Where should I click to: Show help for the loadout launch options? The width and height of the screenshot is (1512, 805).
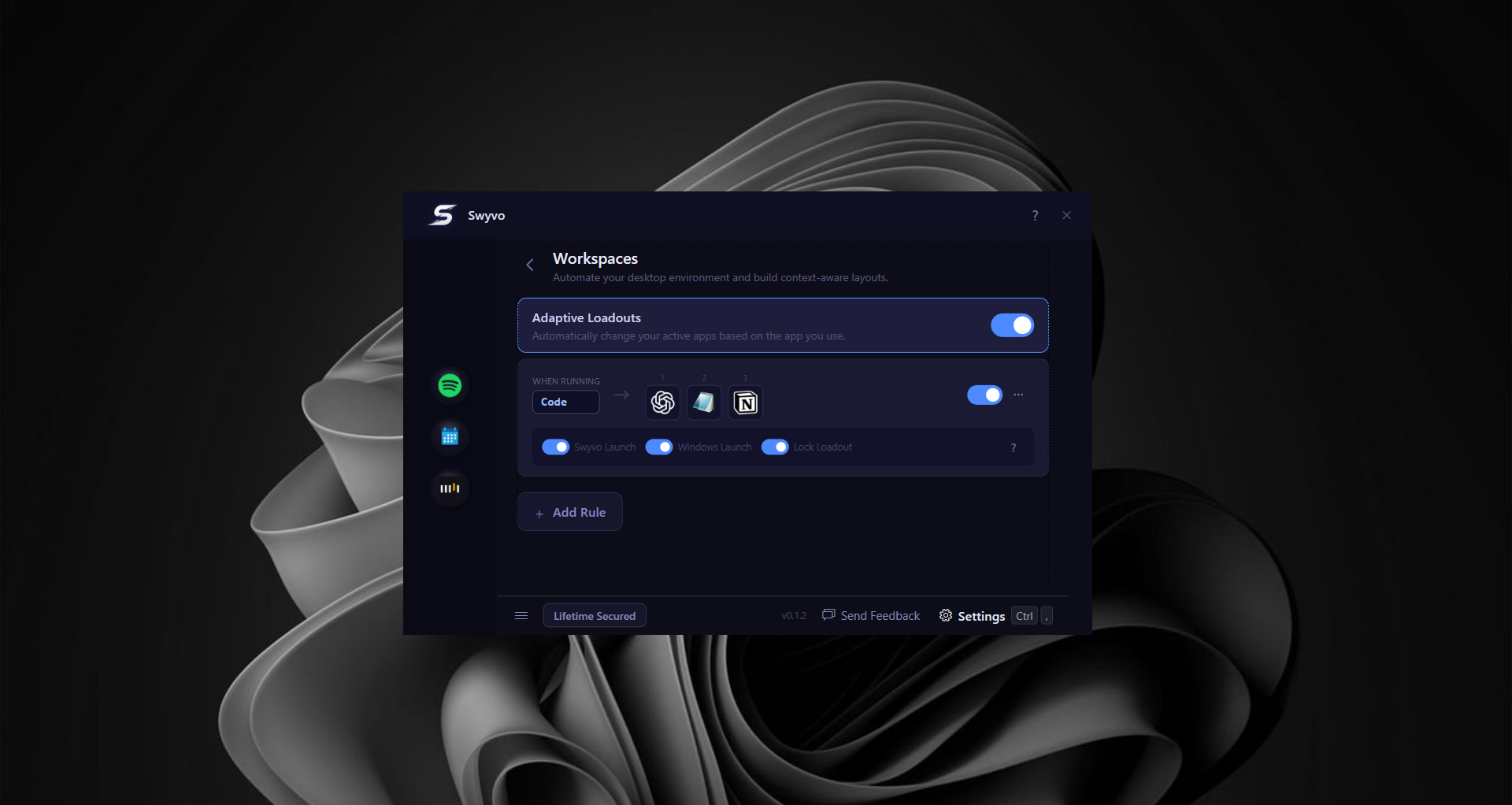1014,447
